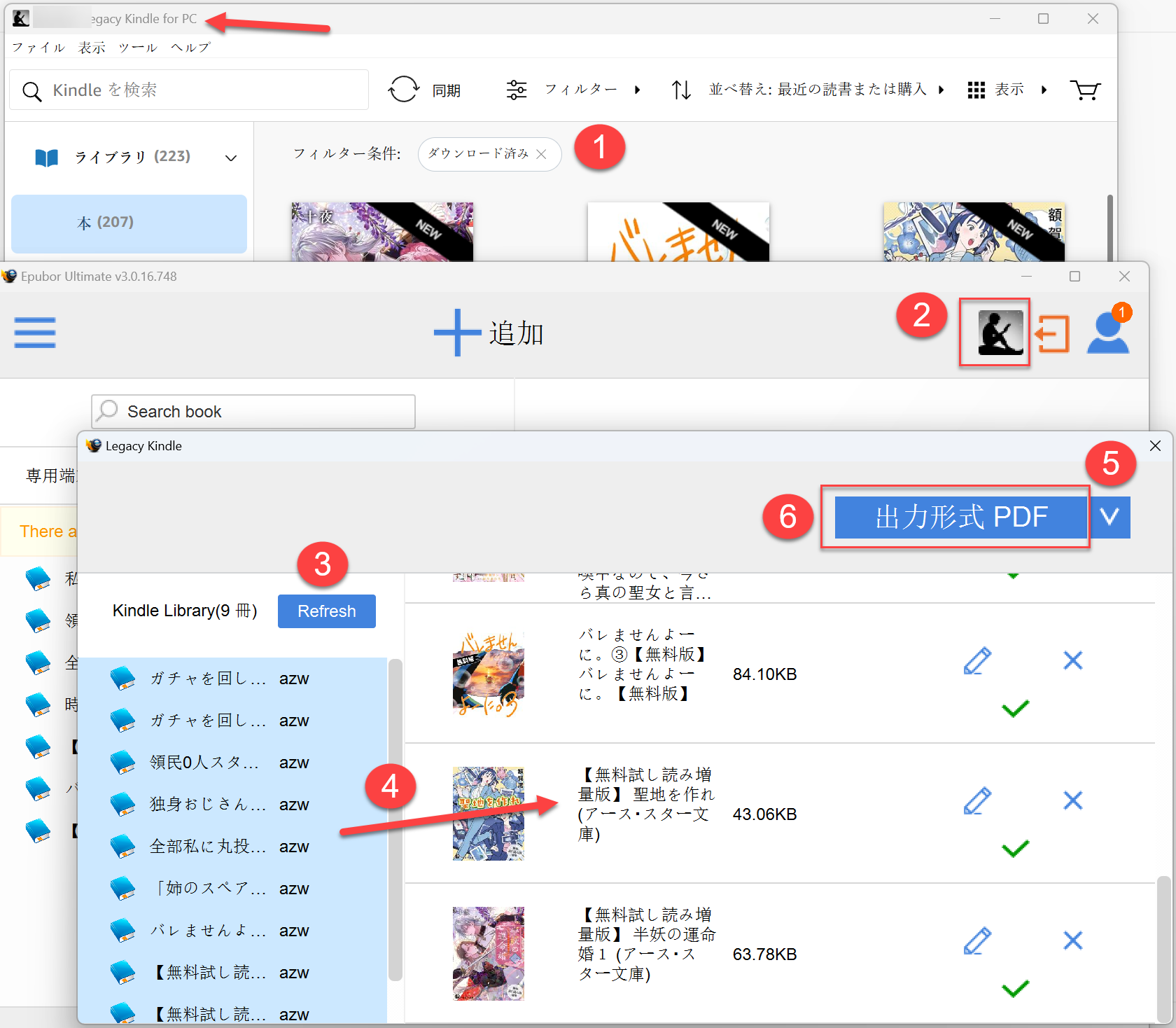Click the 聖地を作れ cover thumbnail
The width and height of the screenshot is (1176, 1028).
pos(489,813)
